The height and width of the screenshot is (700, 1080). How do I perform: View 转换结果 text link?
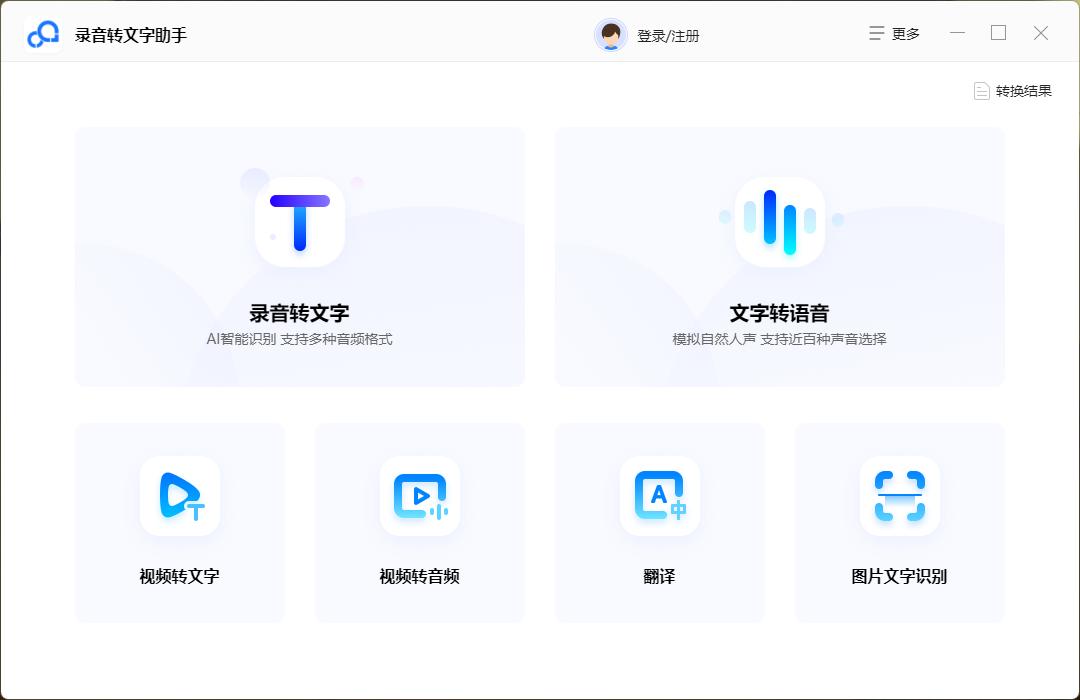coord(1023,91)
